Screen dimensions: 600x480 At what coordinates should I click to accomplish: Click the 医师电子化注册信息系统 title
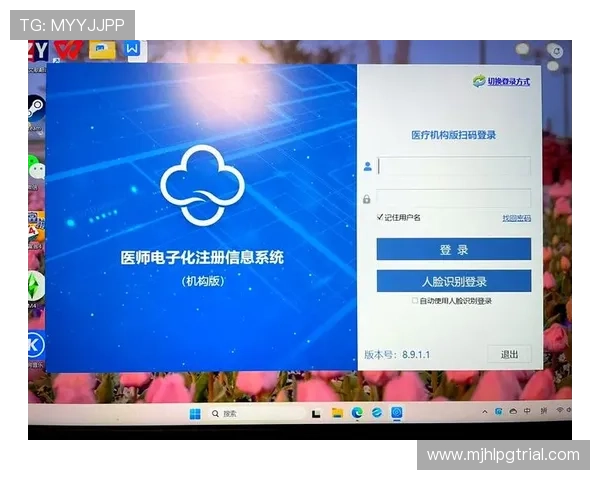(x=202, y=258)
